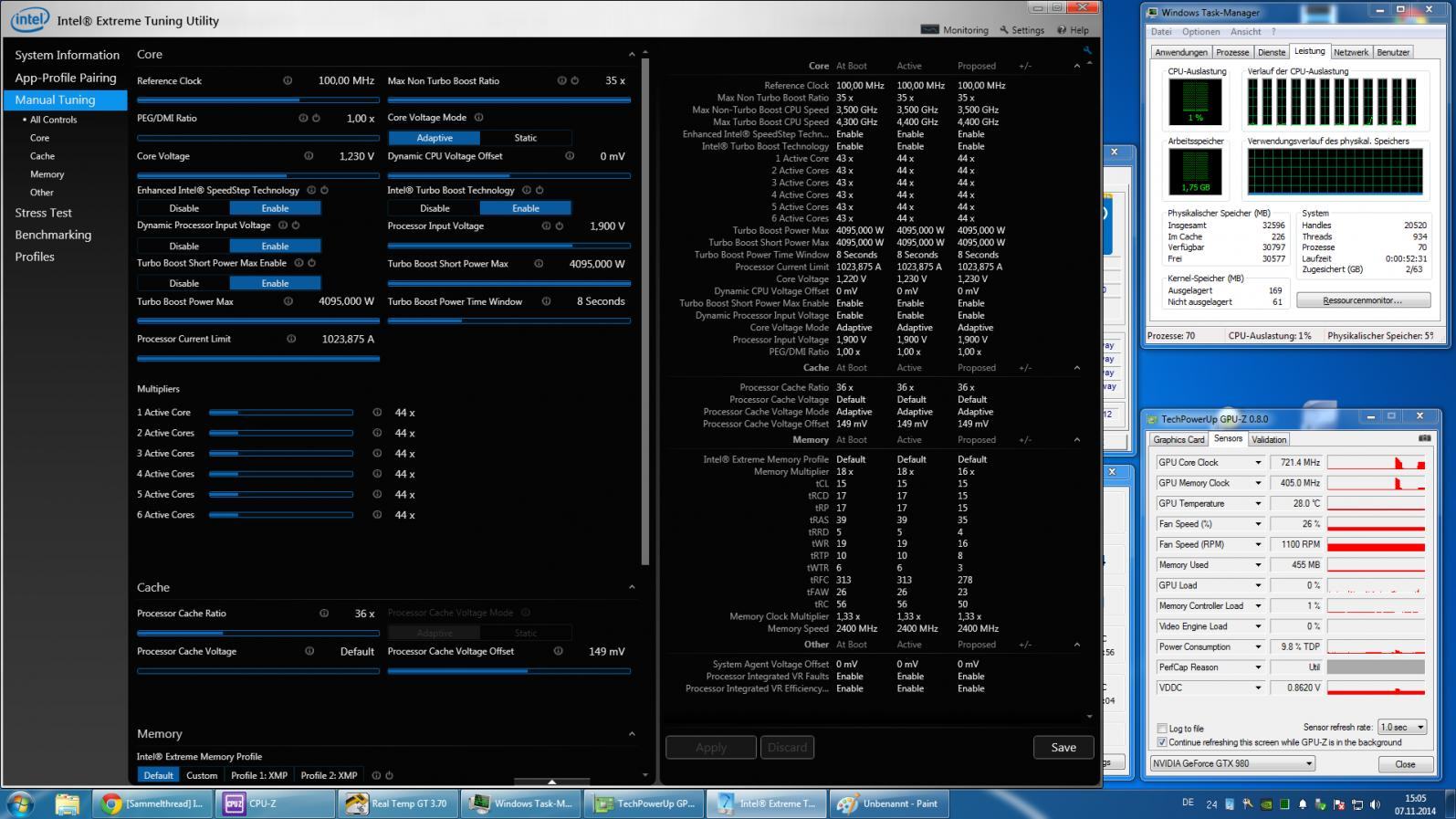
Task: Click the Processor Cache Ratio info icon
Action: point(324,614)
